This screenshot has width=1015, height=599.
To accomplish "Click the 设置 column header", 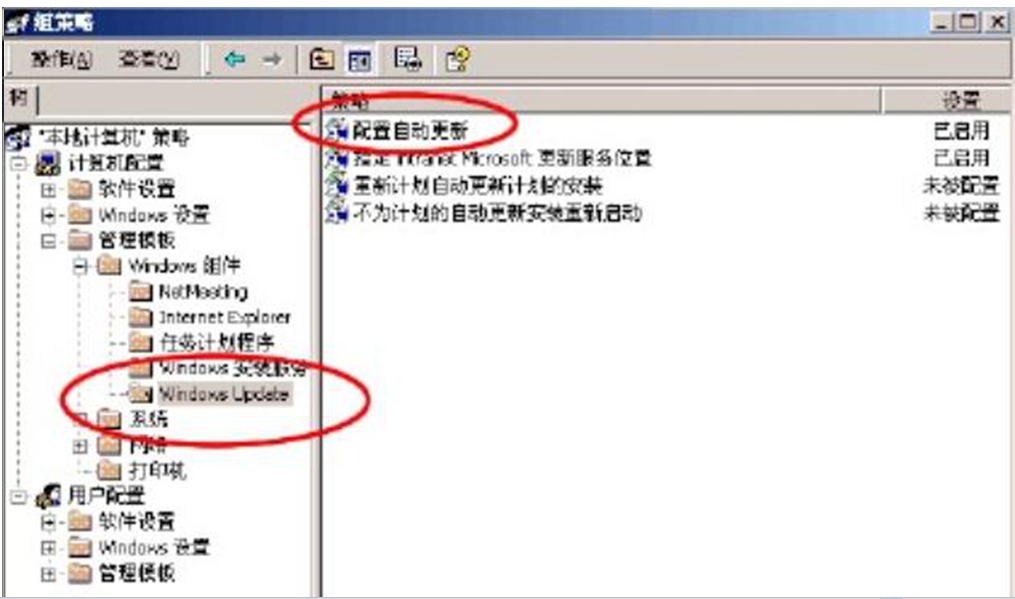I will pyautogui.click(x=946, y=100).
